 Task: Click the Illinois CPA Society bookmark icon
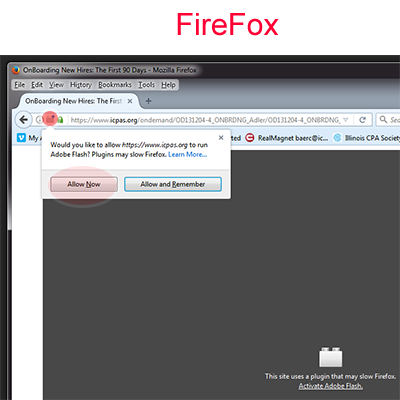[x=338, y=137]
